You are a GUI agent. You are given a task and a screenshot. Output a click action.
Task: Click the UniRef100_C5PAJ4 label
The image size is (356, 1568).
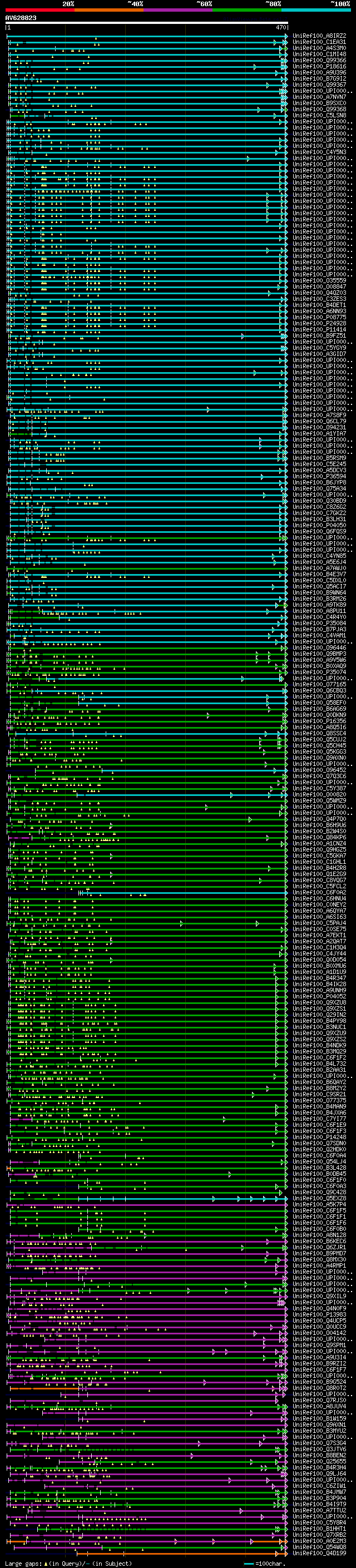(x=319, y=923)
